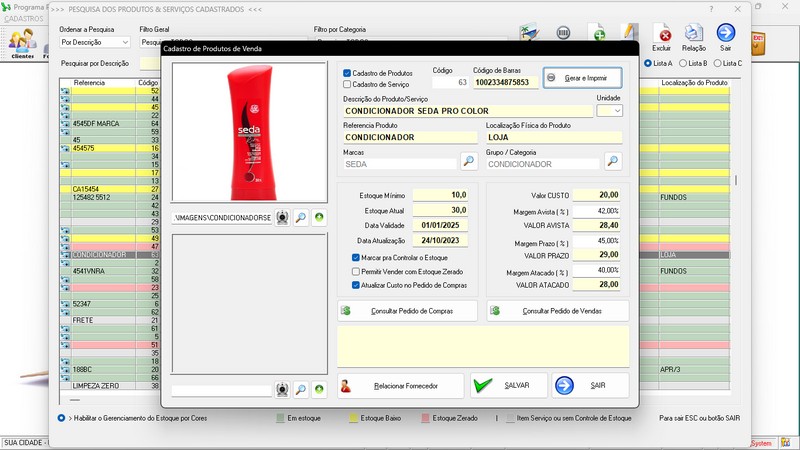Click the small icon at the status bar's right end
Screen dimensions: 800x450
[x=786, y=442]
